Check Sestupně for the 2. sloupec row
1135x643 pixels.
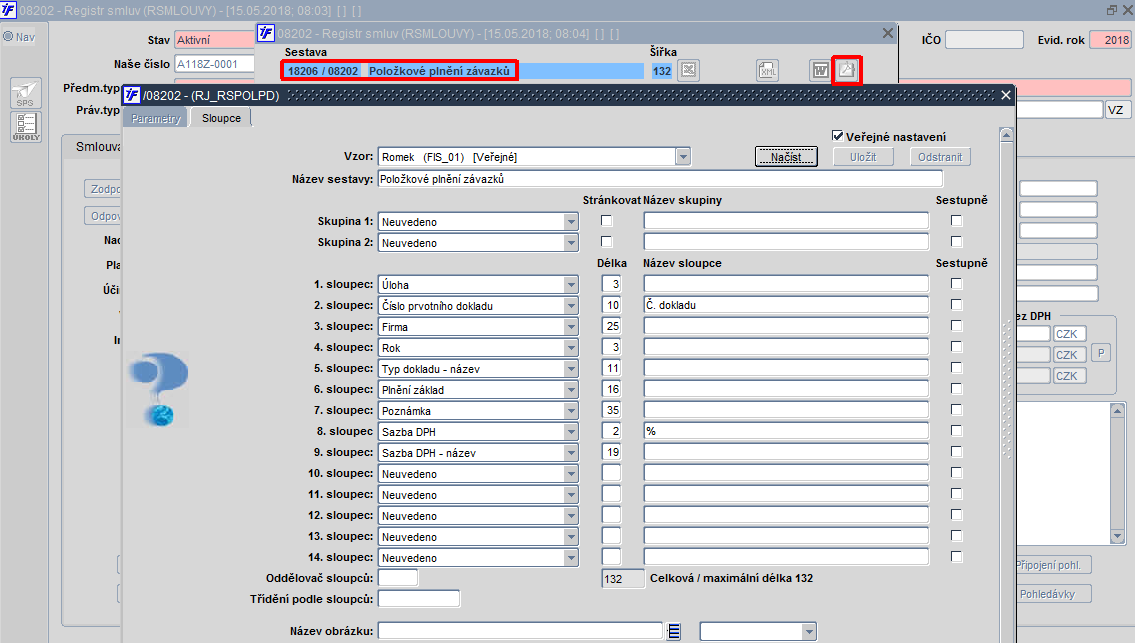tap(956, 305)
